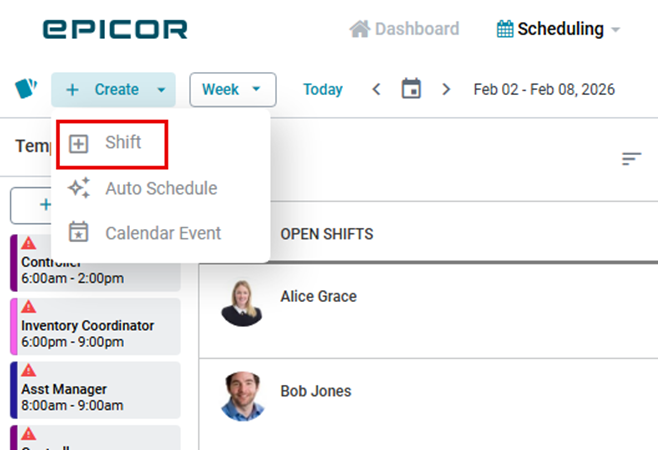Open the Dashboard link
This screenshot has height=450, width=658.
click(x=417, y=29)
